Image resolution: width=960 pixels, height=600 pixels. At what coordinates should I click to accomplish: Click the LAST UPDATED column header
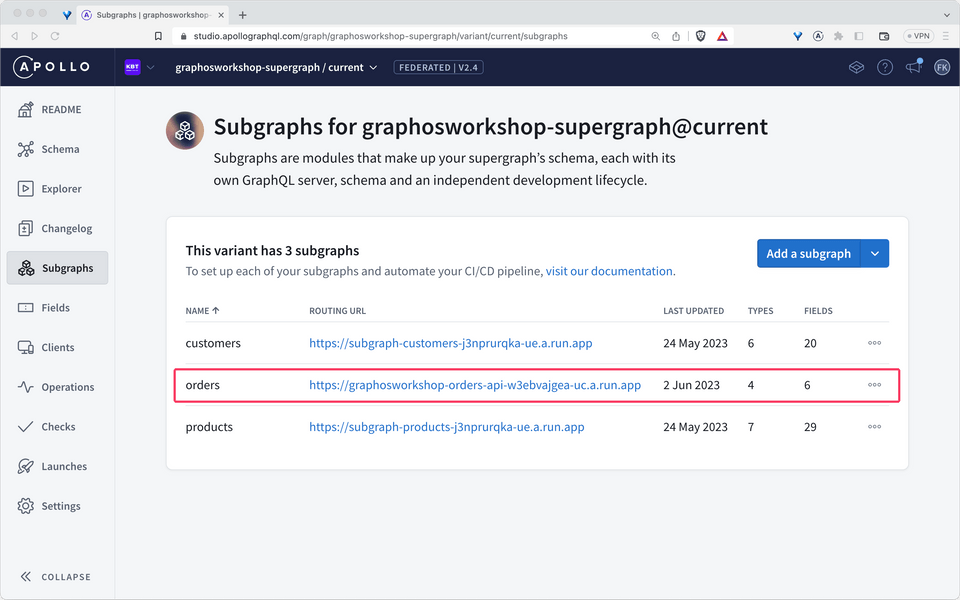click(694, 311)
